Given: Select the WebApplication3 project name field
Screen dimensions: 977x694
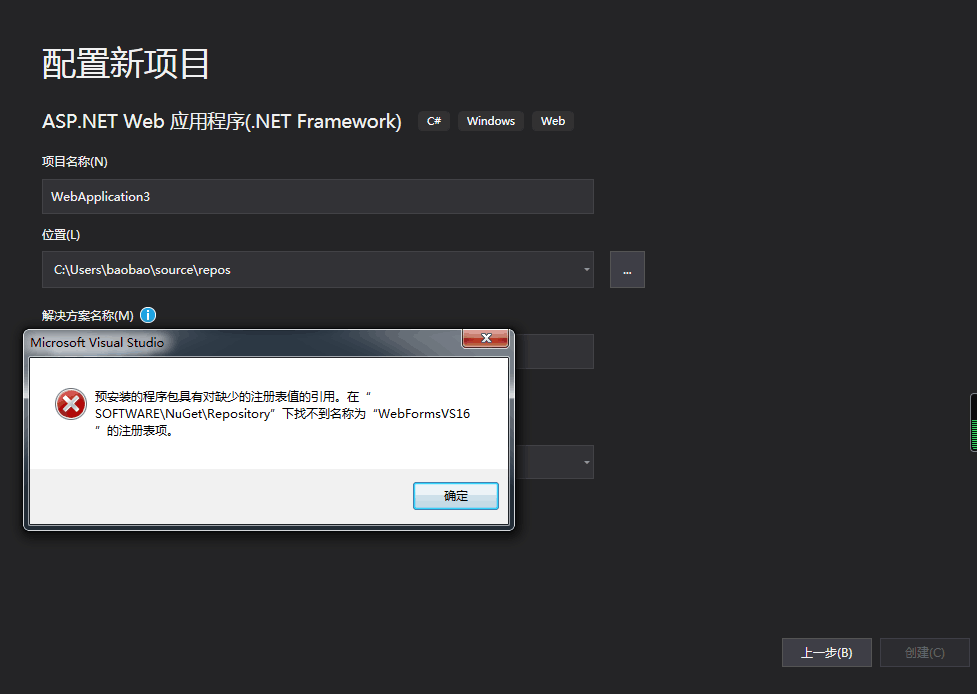Looking at the screenshot, I should (318, 196).
